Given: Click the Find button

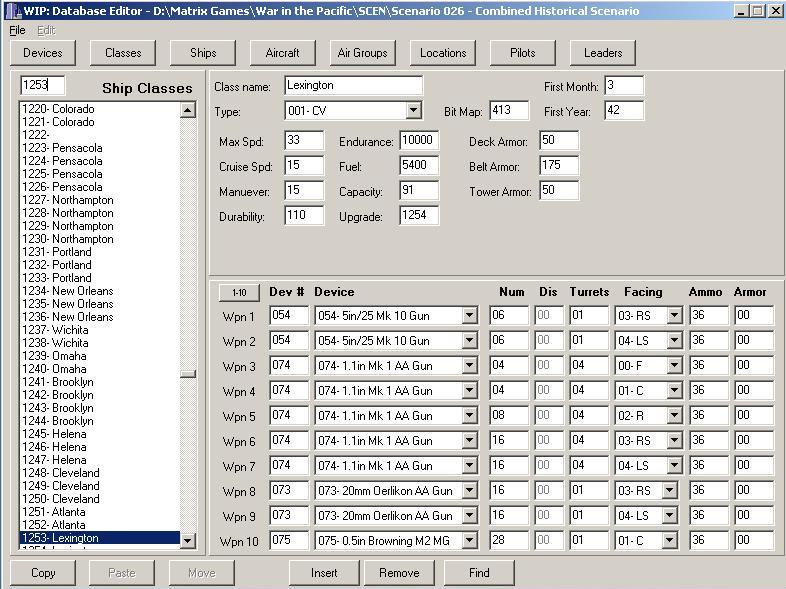Looking at the screenshot, I should (479, 573).
